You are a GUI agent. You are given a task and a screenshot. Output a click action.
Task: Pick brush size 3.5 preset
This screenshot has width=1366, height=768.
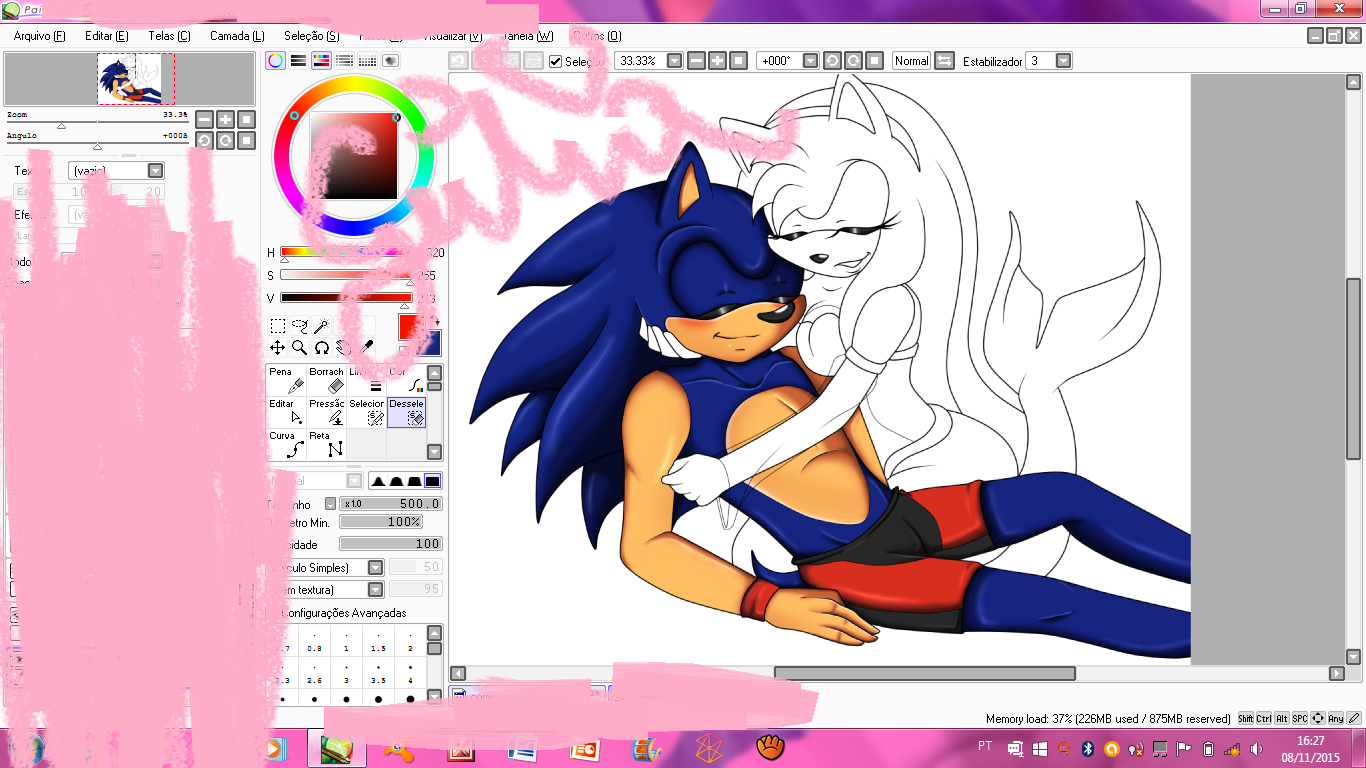coord(378,674)
